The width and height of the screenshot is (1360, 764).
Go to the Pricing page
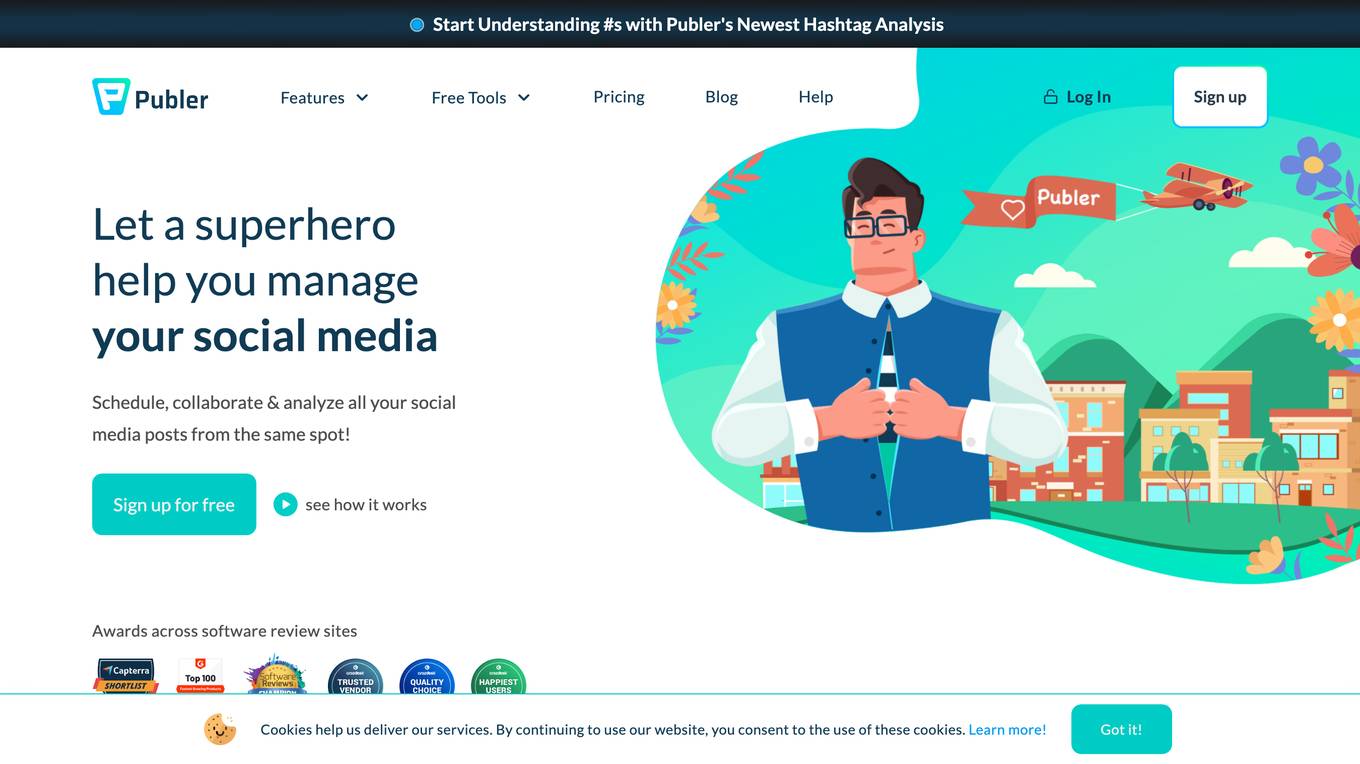click(x=619, y=97)
